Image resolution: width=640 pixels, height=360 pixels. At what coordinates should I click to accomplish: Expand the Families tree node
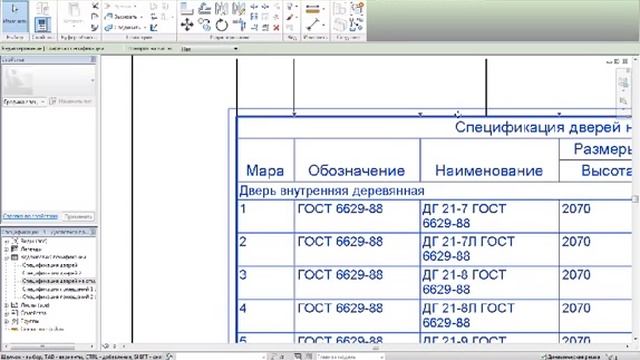click(7, 313)
